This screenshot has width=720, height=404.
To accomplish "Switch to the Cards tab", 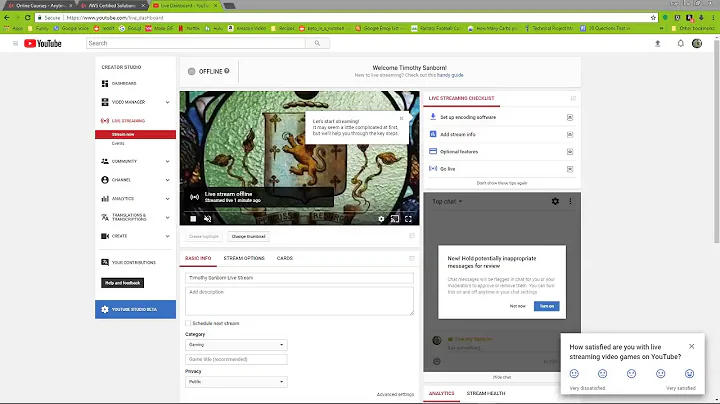I will pos(285,258).
